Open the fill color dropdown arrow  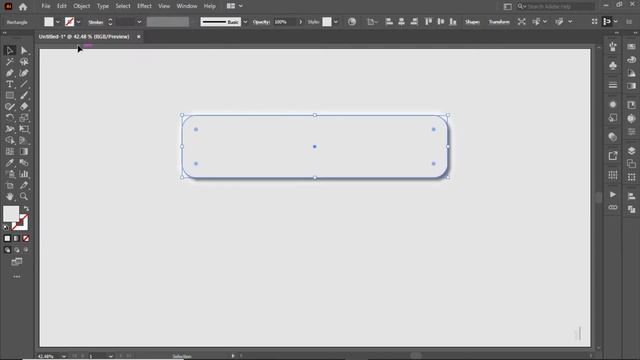click(x=58, y=22)
